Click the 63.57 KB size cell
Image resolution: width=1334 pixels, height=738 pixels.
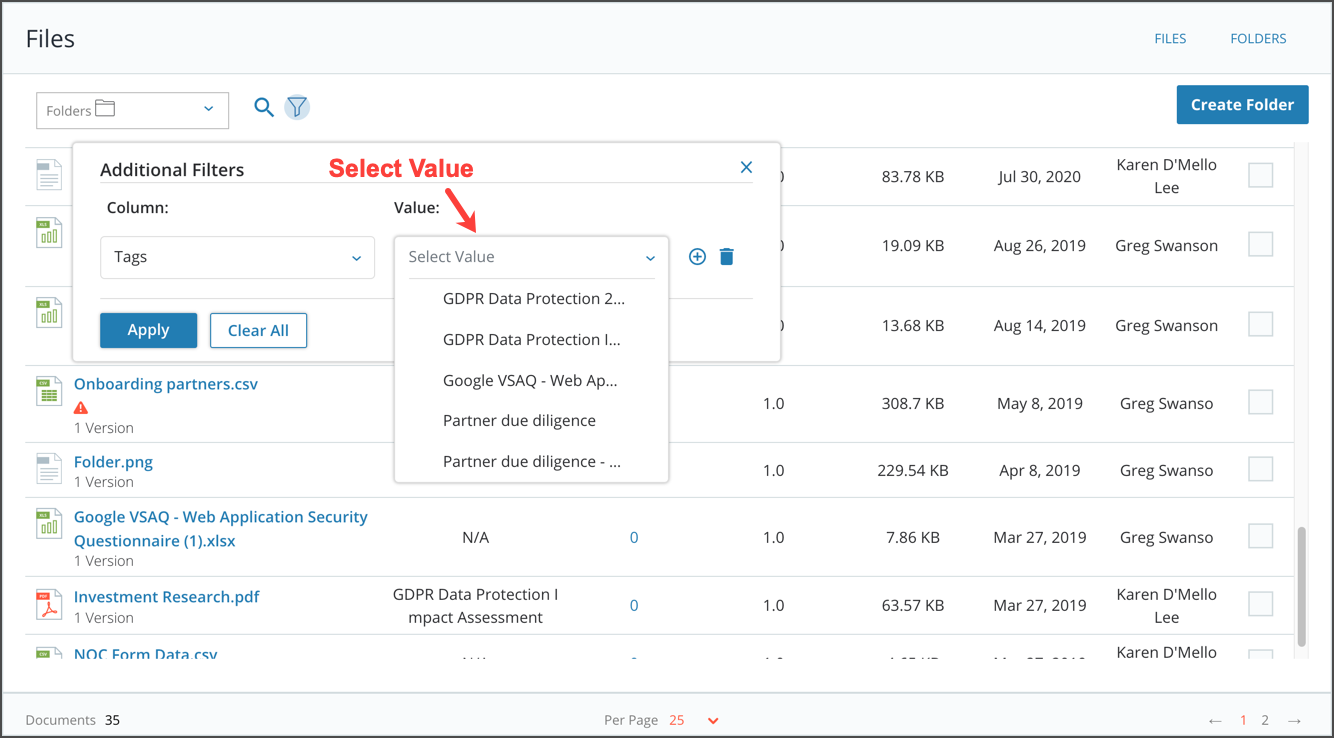[x=912, y=605]
